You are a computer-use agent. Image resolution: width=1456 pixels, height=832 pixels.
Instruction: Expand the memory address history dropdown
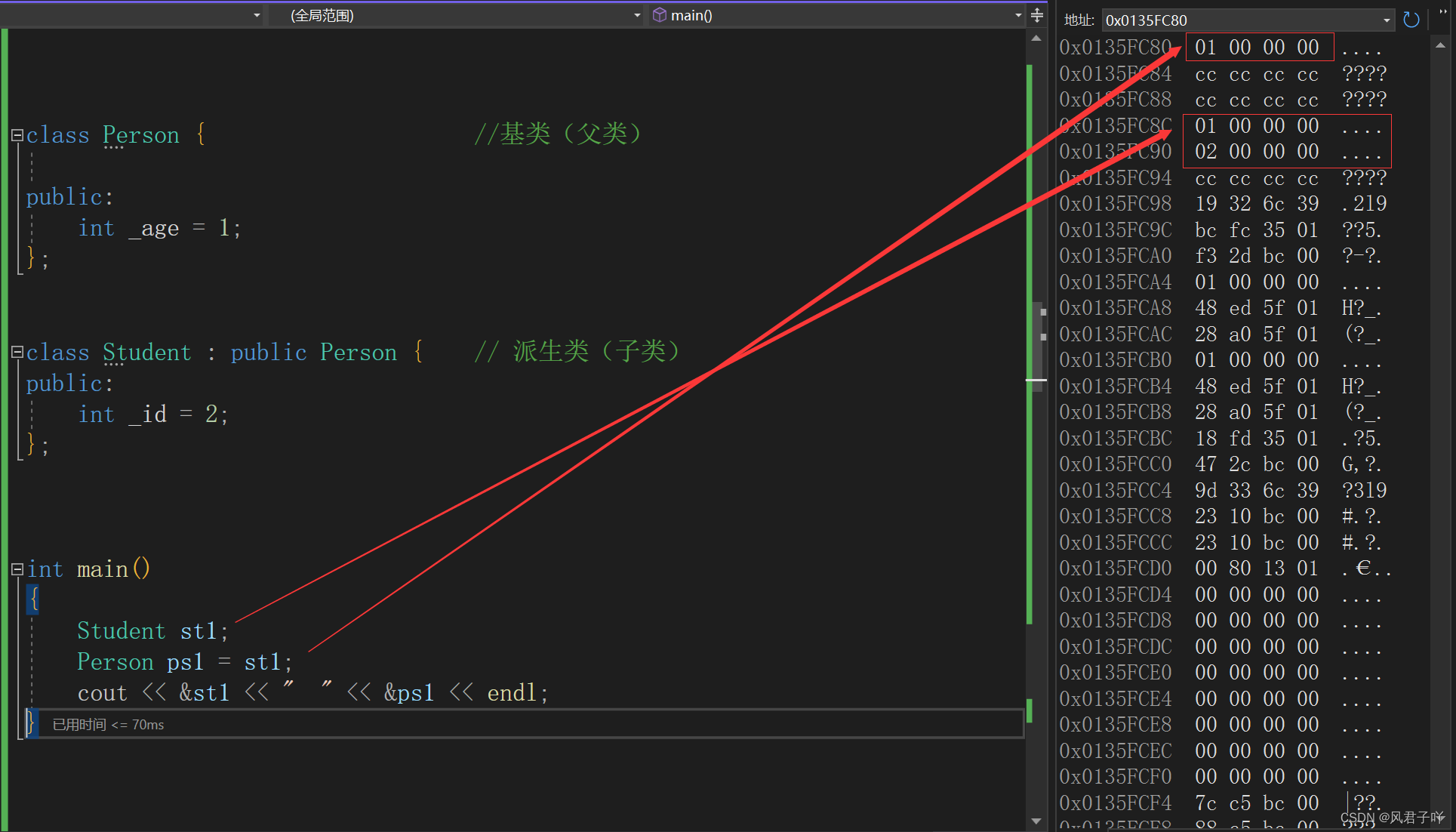pos(1387,20)
